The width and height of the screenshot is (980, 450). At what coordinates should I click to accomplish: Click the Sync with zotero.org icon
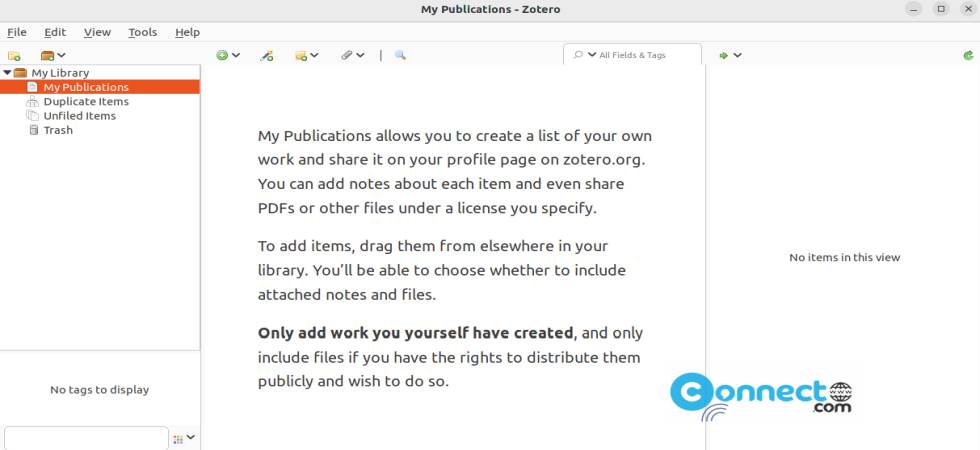[968, 55]
